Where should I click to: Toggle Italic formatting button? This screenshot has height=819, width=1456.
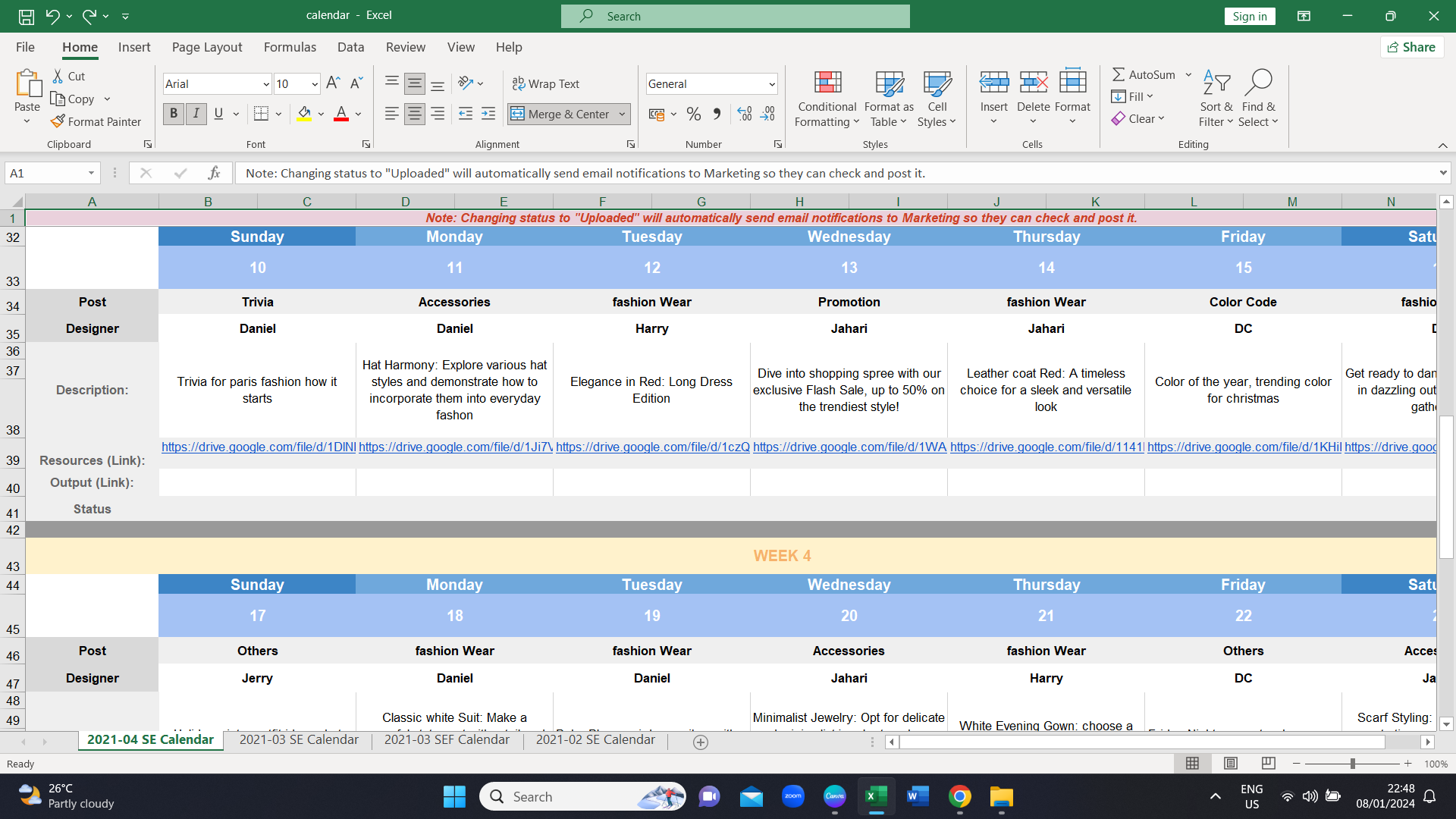(196, 114)
